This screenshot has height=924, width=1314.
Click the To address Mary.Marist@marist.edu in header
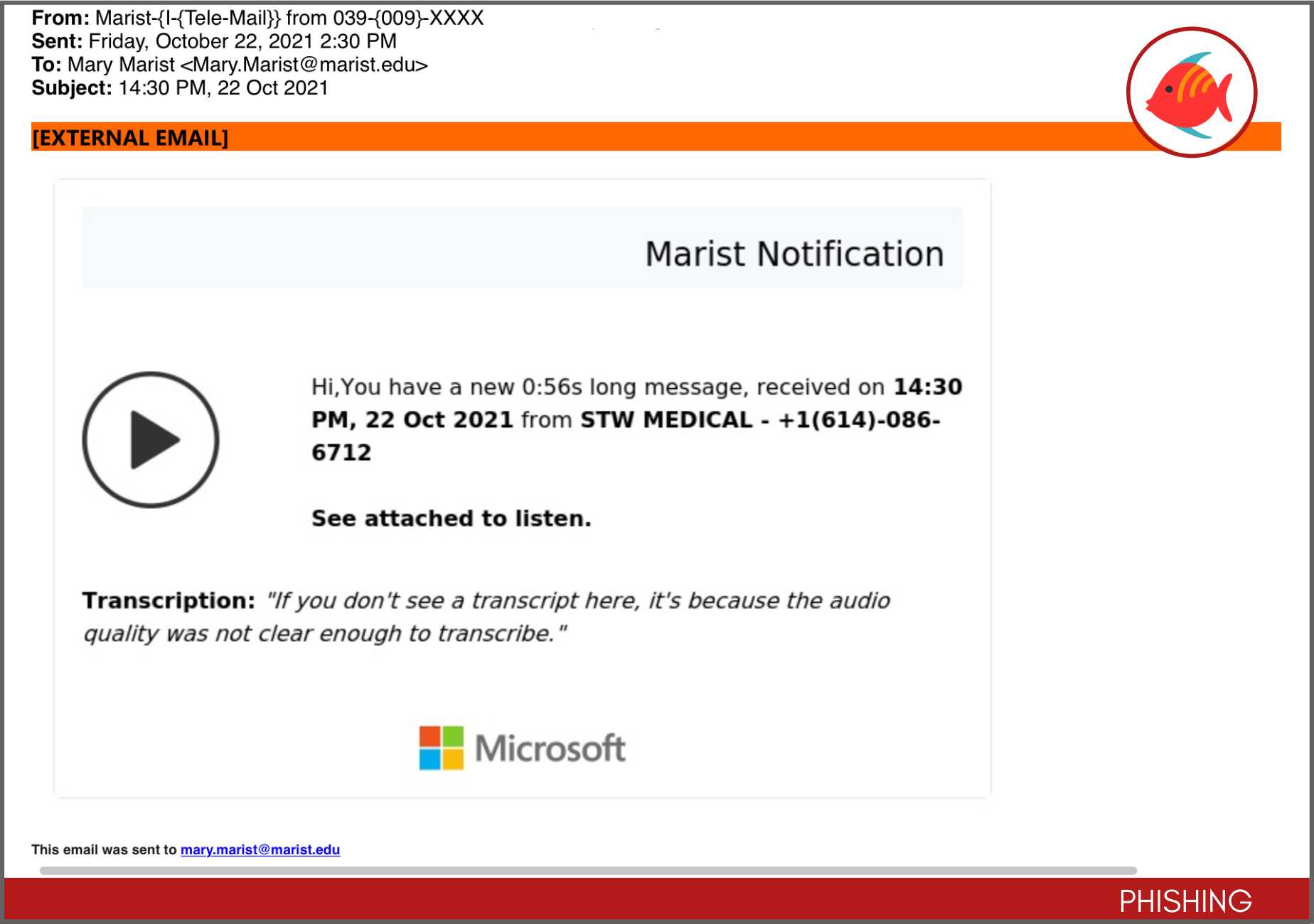[x=309, y=65]
